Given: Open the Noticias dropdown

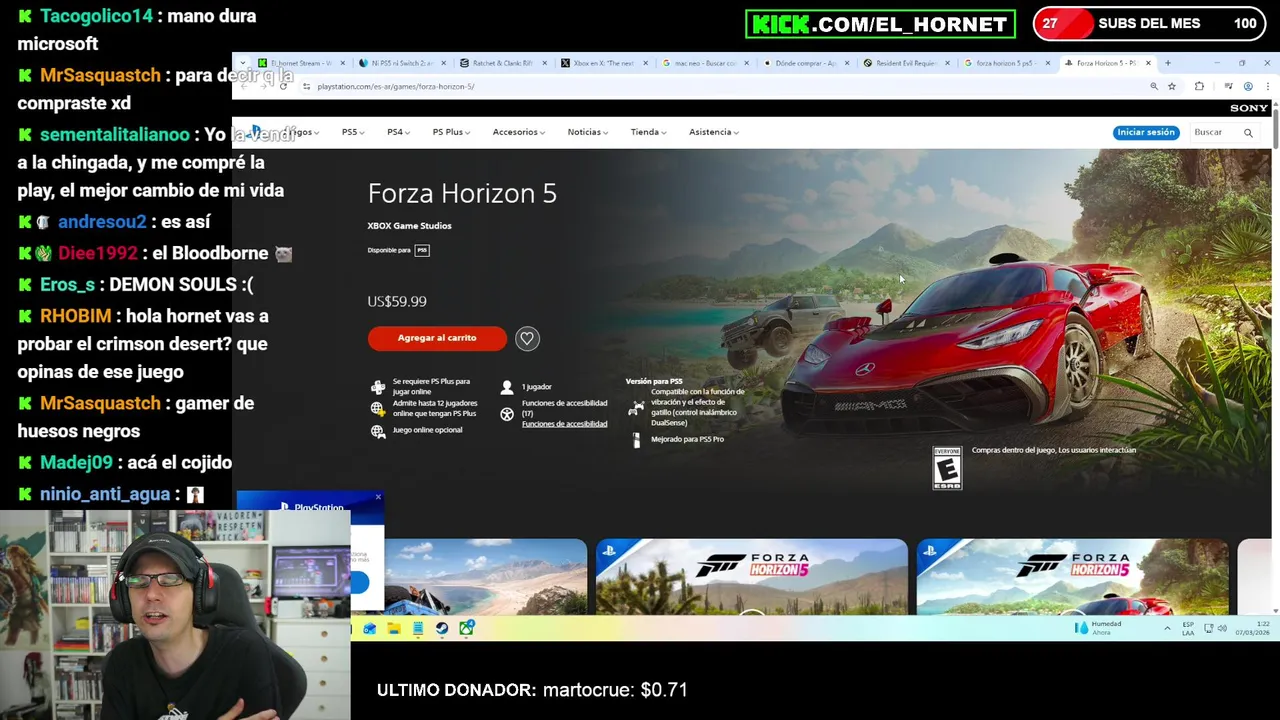Looking at the screenshot, I should click(x=587, y=132).
